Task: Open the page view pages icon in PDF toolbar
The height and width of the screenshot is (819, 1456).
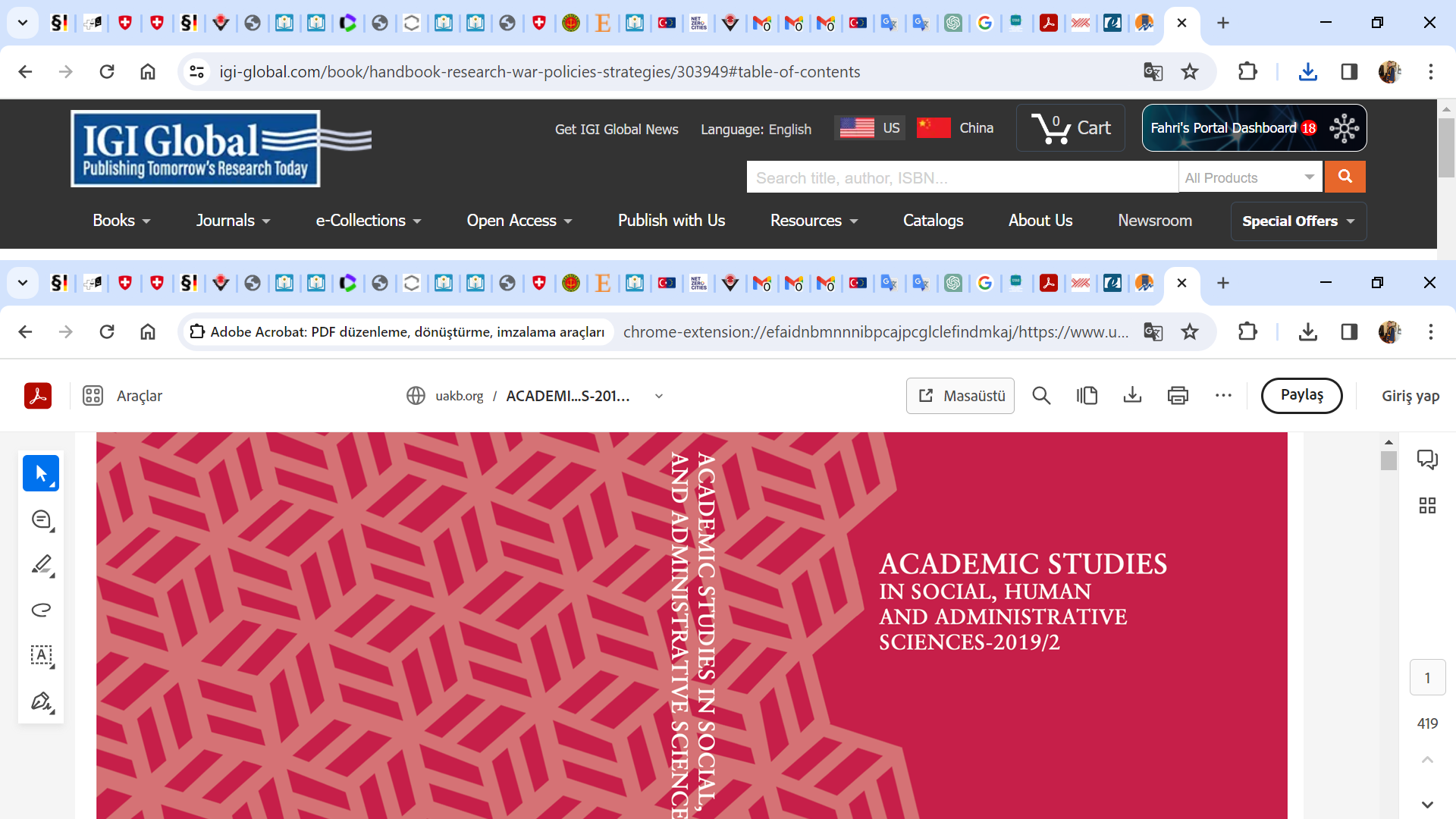Action: pos(1087,396)
